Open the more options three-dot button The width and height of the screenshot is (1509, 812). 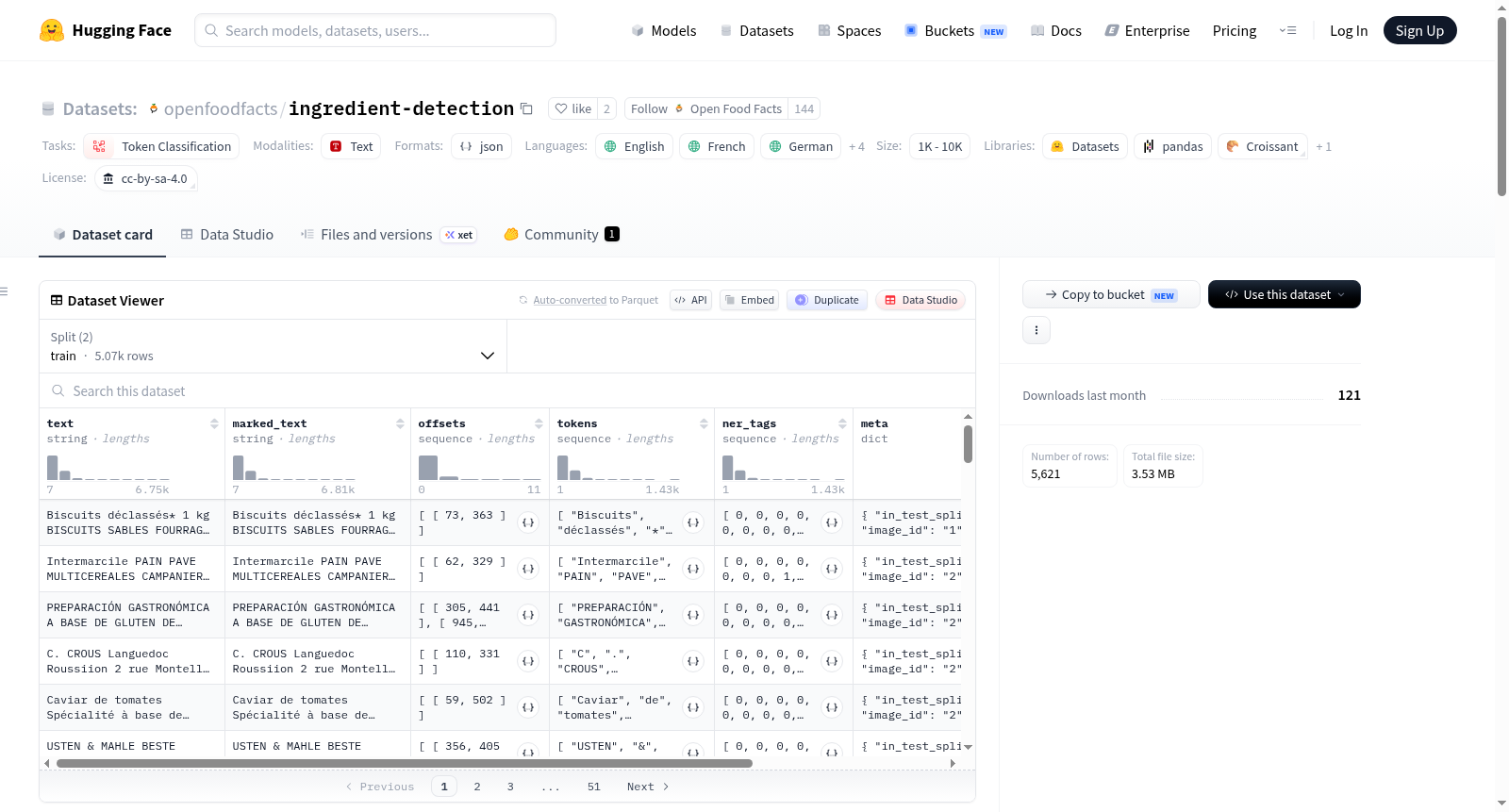[1036, 330]
